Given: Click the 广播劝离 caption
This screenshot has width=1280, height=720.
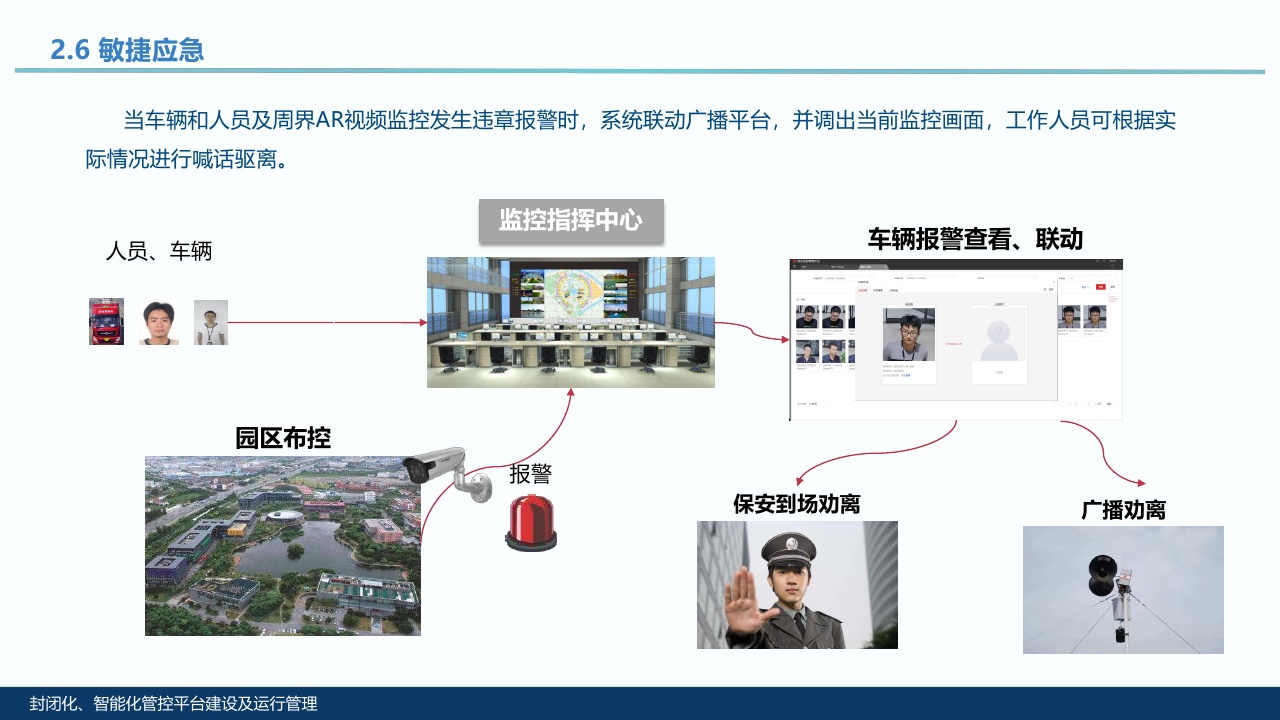Looking at the screenshot, I should [1123, 509].
